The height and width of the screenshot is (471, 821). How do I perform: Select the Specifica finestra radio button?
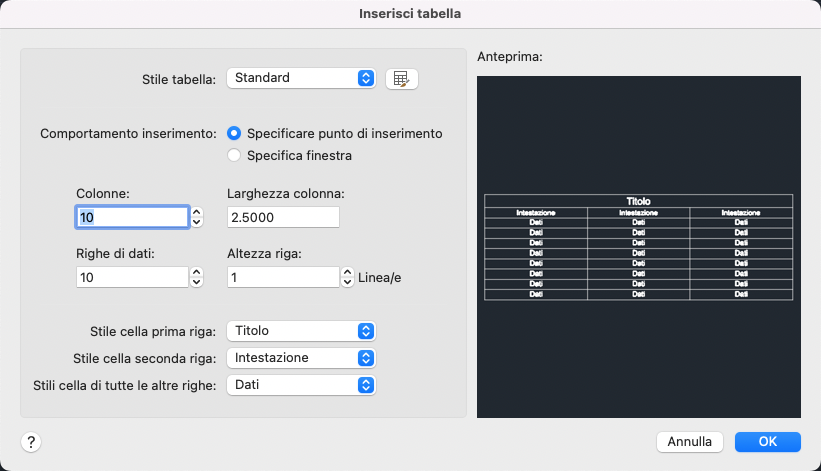tap(234, 155)
